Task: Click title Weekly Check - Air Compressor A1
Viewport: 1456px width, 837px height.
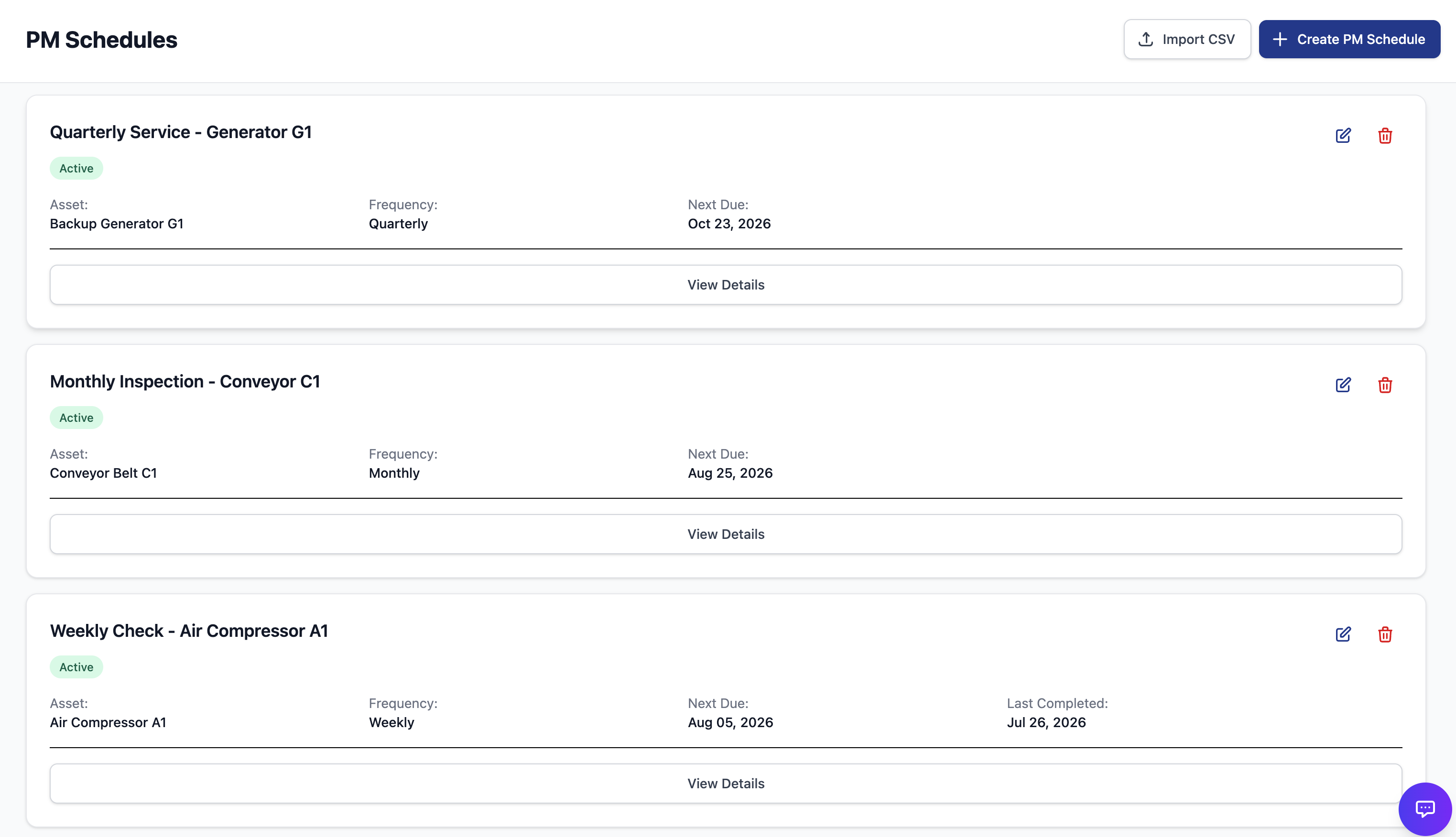Action: 189,631
